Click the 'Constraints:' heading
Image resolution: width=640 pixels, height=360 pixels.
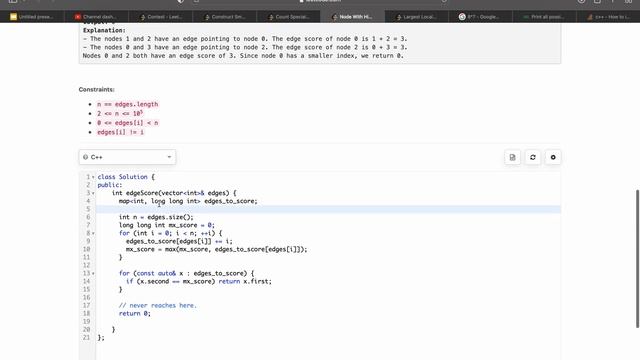click(x=97, y=89)
